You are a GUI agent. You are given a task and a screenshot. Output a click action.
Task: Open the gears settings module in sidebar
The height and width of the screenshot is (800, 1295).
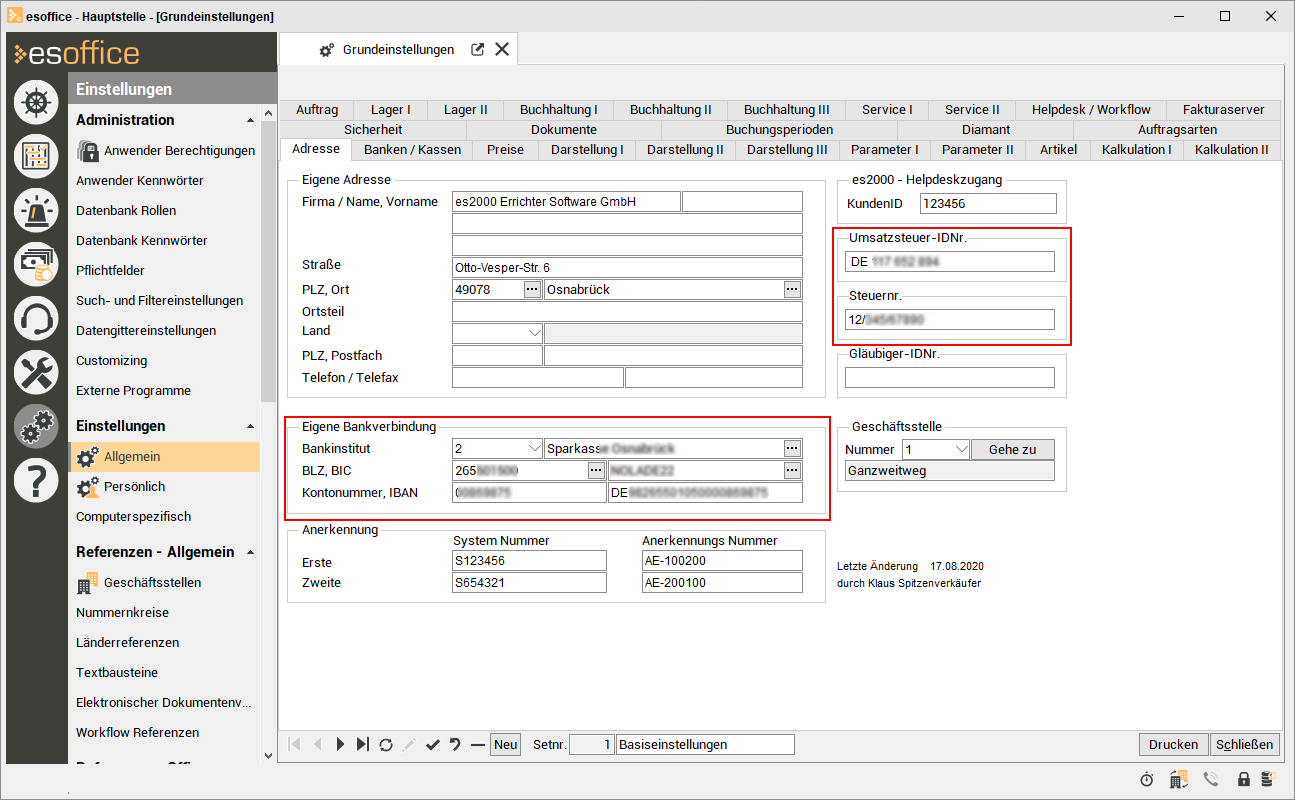click(x=36, y=427)
